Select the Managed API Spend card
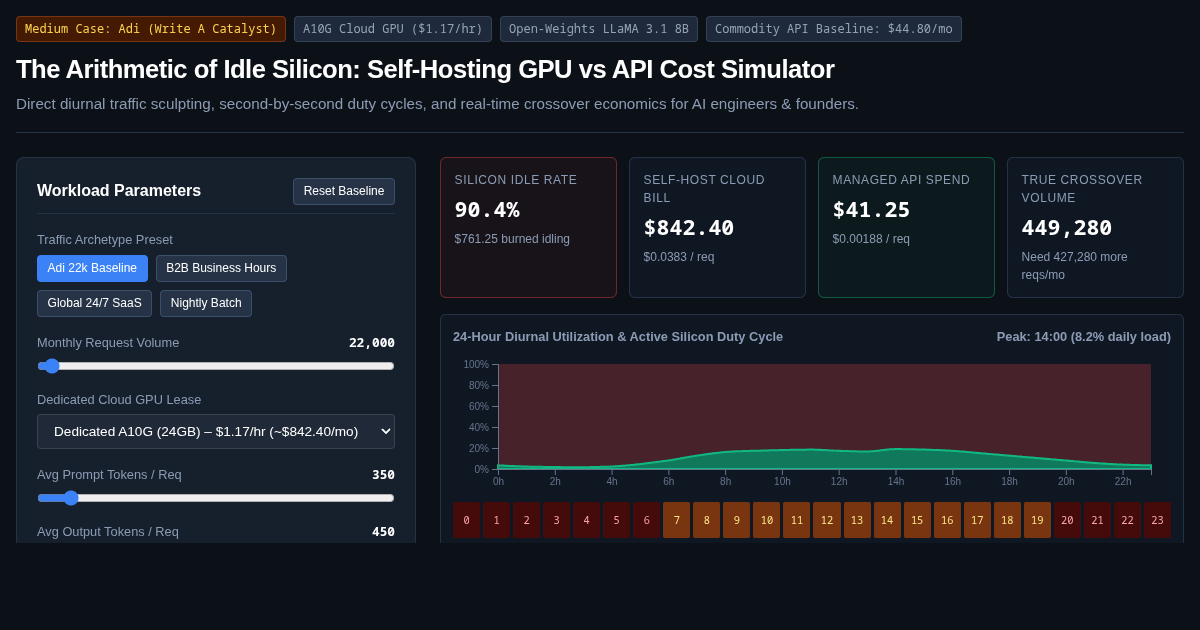The image size is (1200, 630). tap(906, 227)
